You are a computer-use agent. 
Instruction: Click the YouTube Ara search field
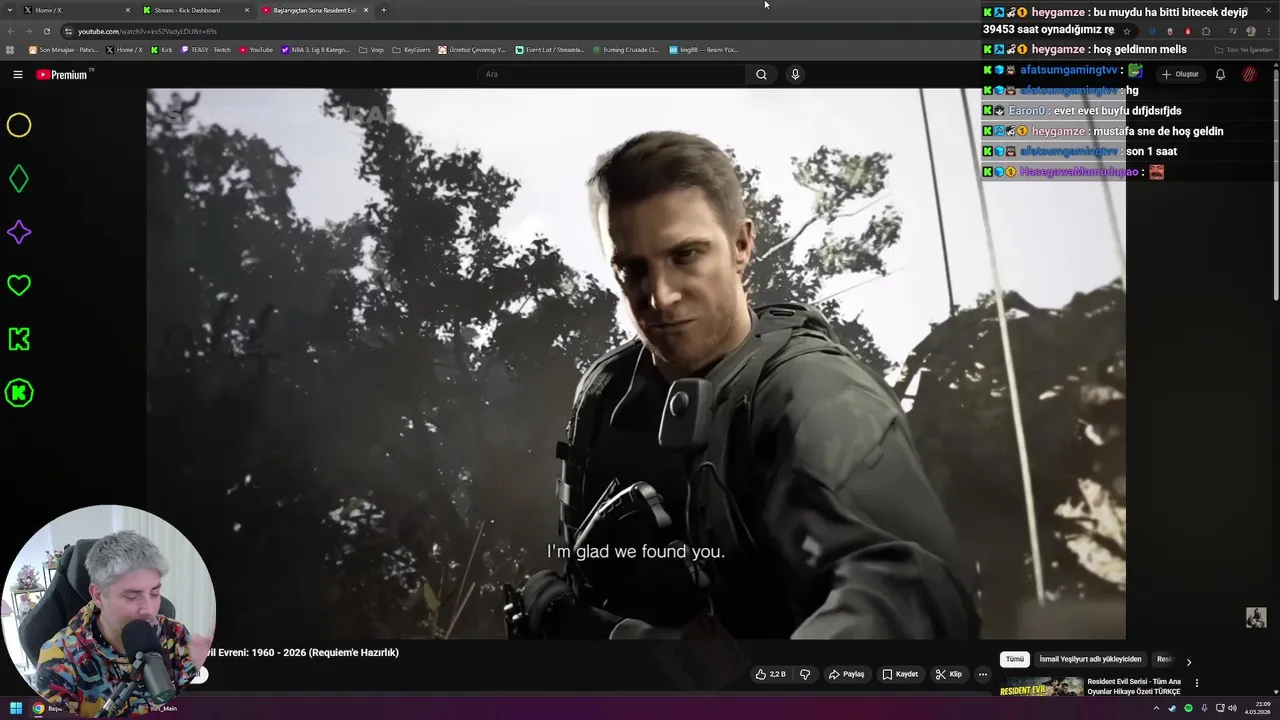[x=612, y=74]
